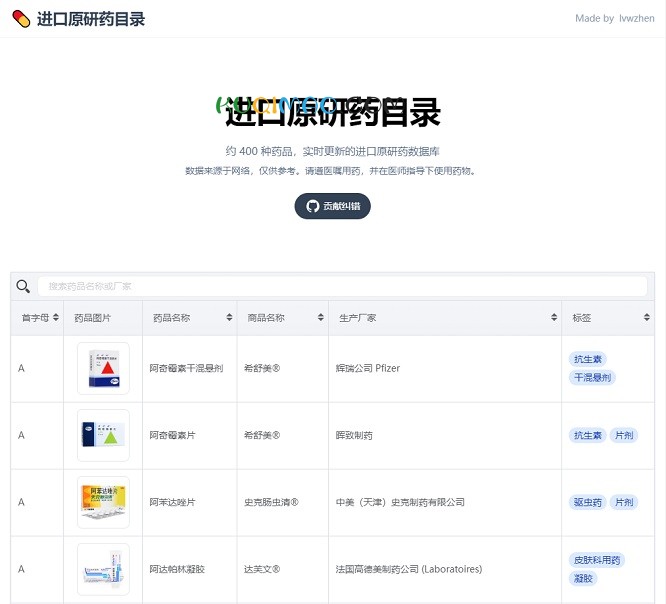Open the 阿奇霉素片 product image
The width and height of the screenshot is (666, 604).
(x=103, y=435)
